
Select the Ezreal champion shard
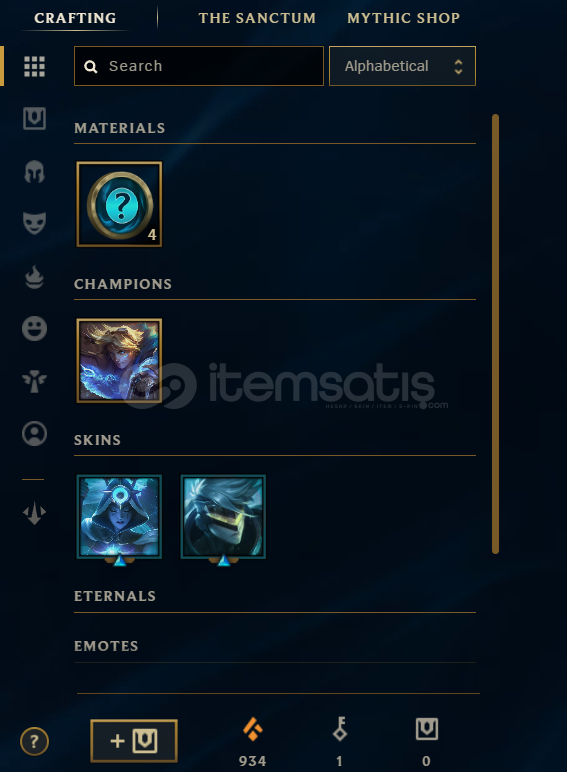[119, 360]
